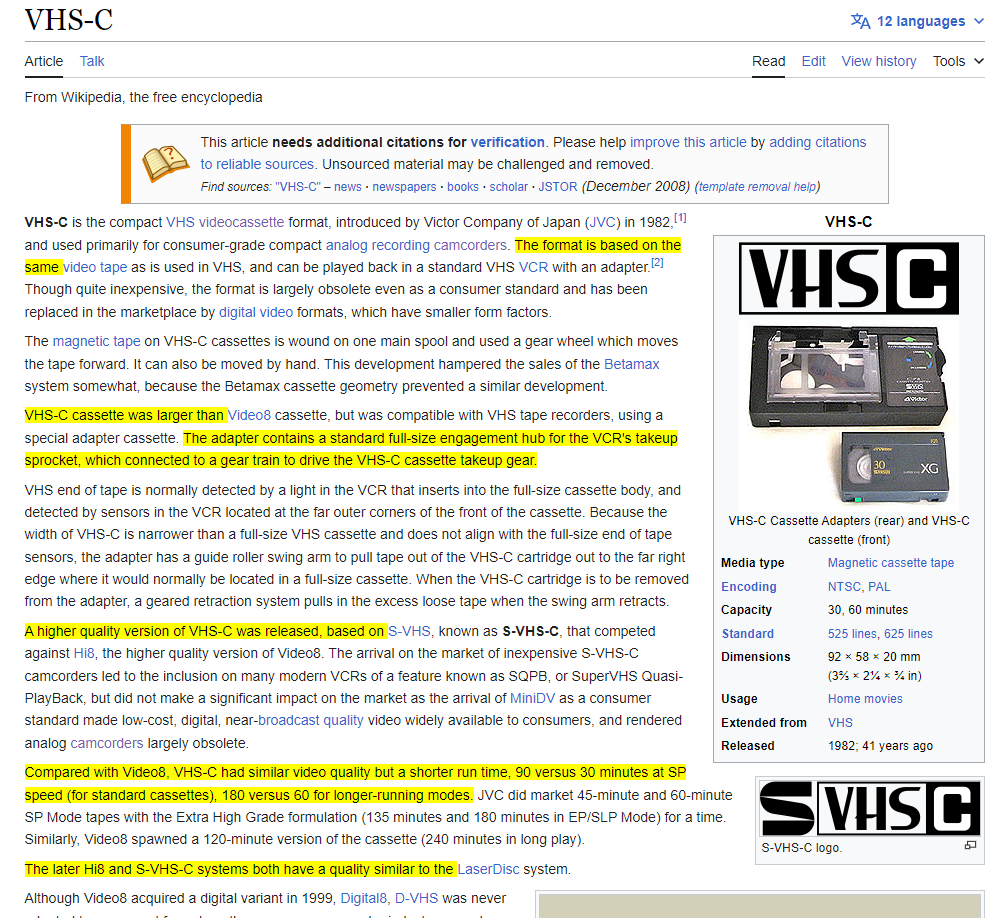The image size is (1008, 918).
Task: Search scholar sources link
Action: 508,186
